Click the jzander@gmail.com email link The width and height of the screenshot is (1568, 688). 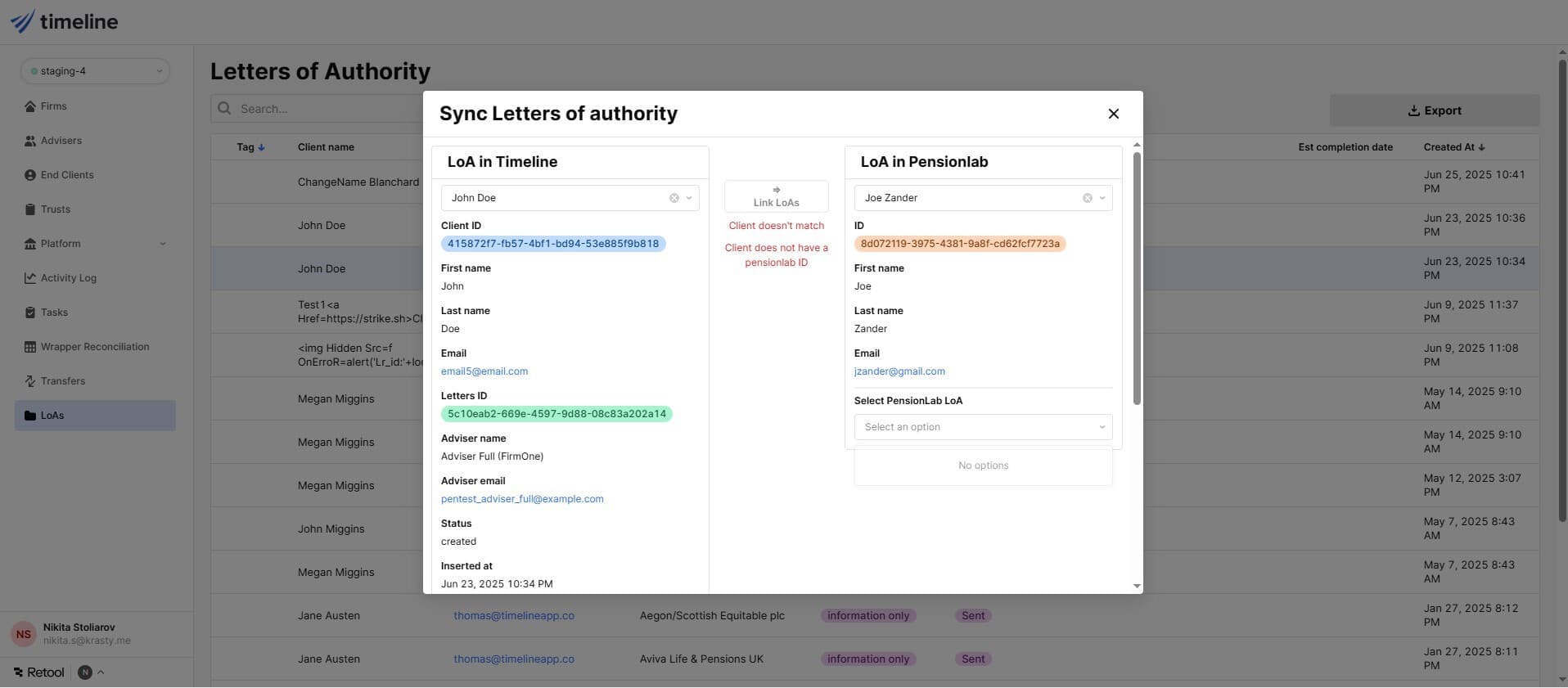pos(899,371)
